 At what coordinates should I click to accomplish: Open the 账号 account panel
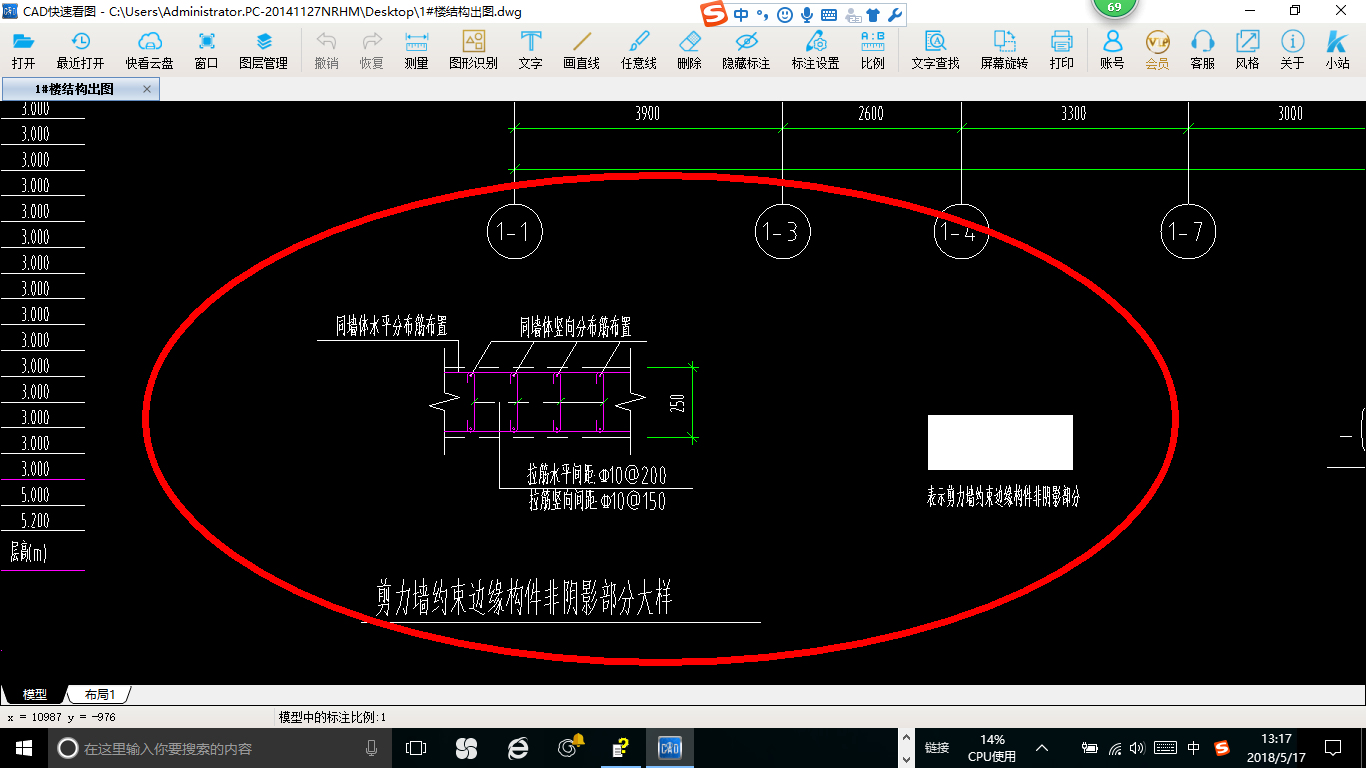tap(1112, 50)
